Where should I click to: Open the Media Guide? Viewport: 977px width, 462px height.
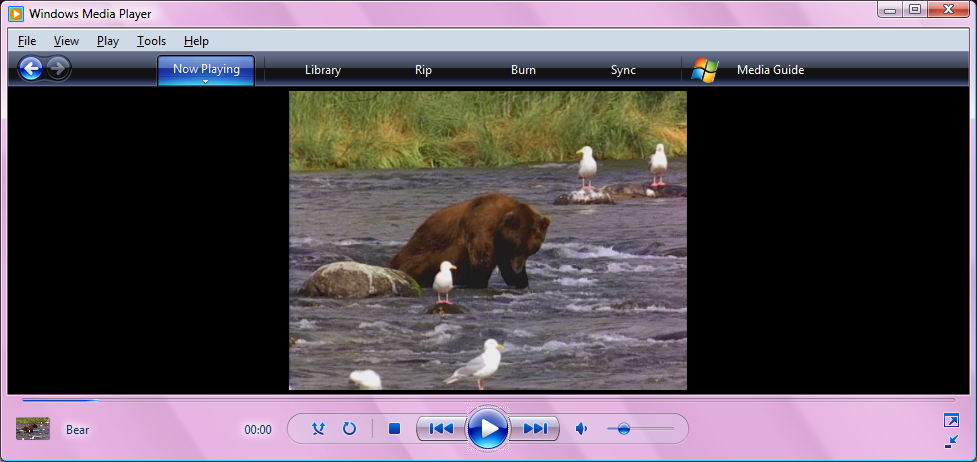770,70
